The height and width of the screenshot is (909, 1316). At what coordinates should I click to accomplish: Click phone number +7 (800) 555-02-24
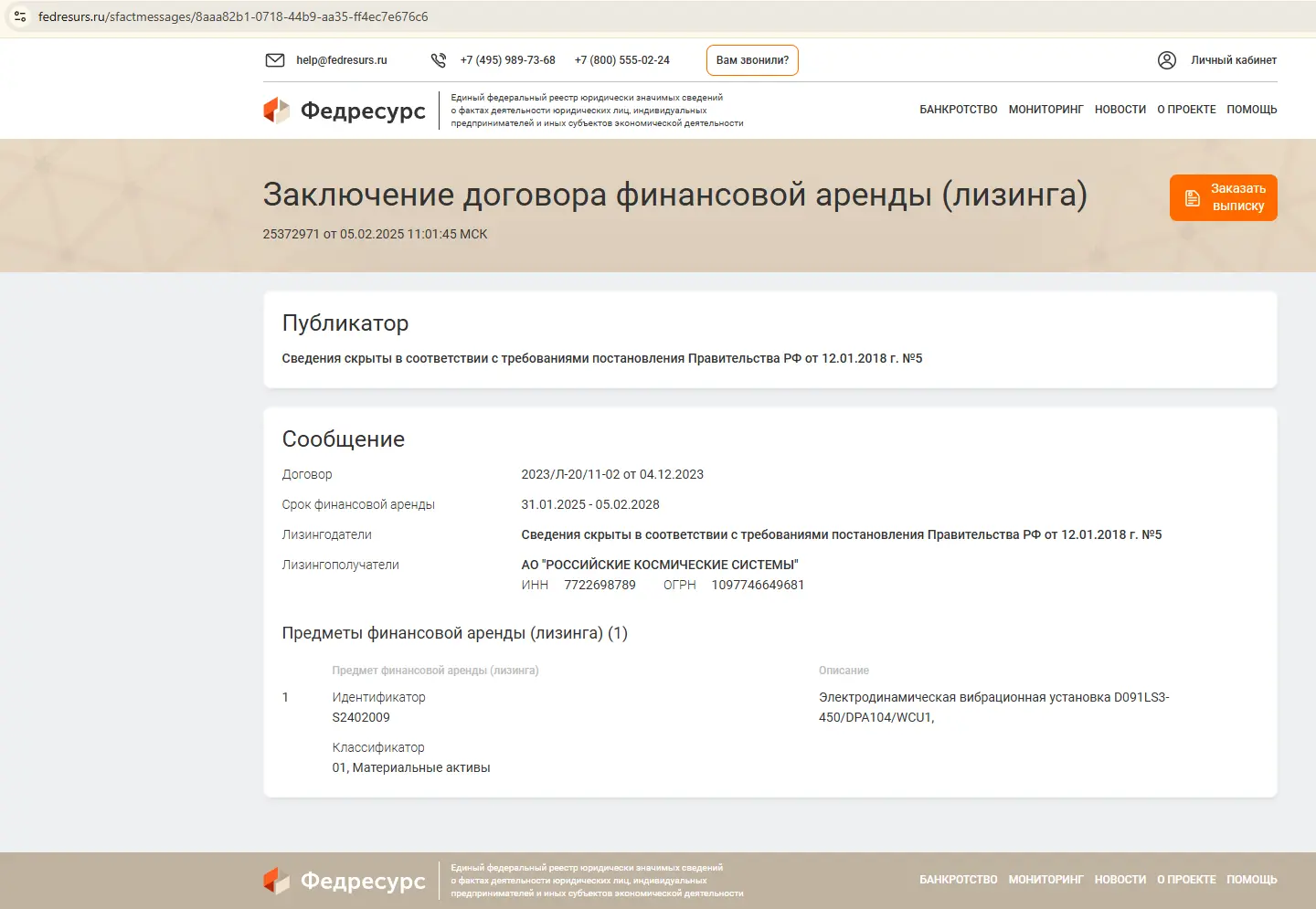[x=622, y=60]
